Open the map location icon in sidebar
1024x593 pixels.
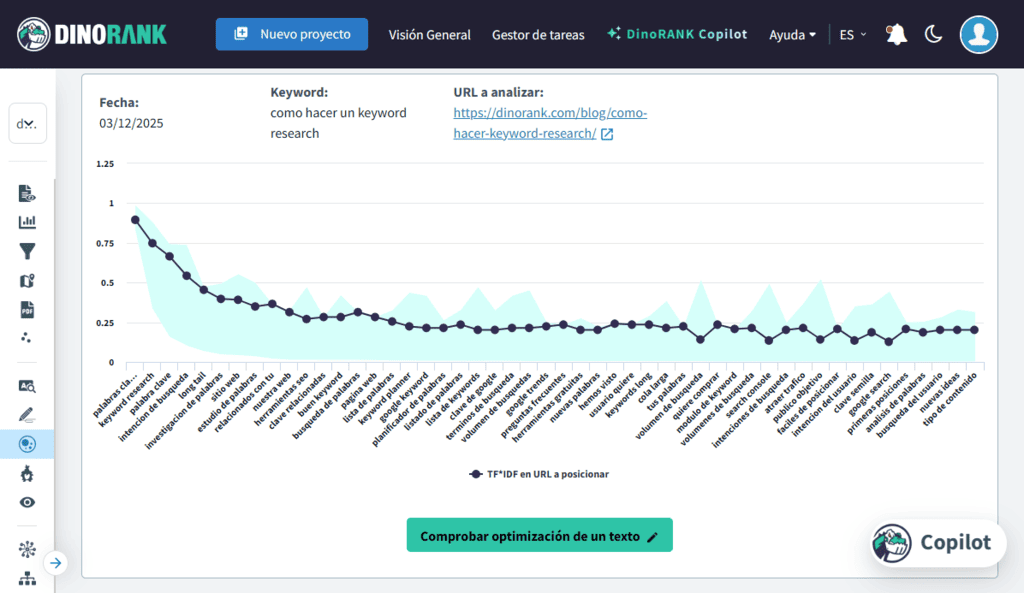point(27,280)
